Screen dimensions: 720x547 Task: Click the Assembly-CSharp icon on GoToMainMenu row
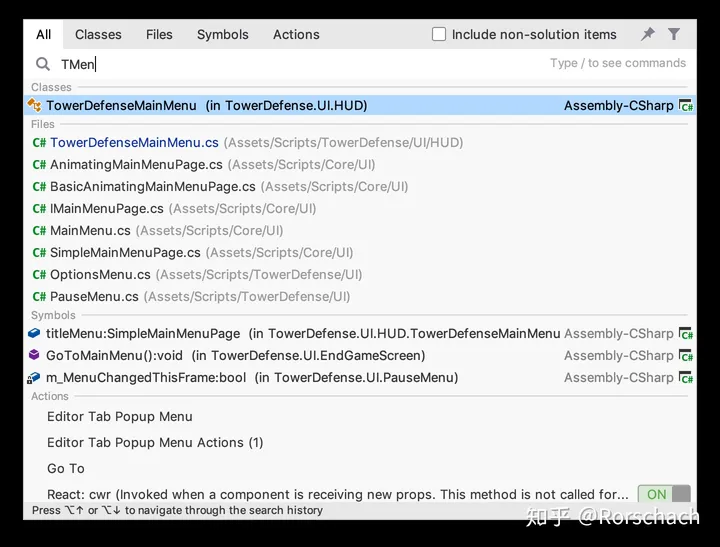coord(686,355)
